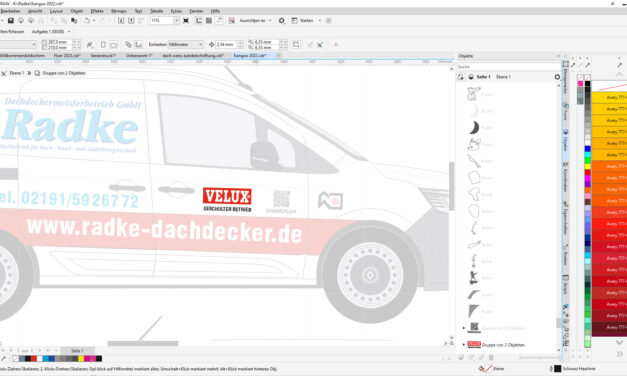
Task: Expand the VELUX group in Objekte list
Action: [464, 344]
